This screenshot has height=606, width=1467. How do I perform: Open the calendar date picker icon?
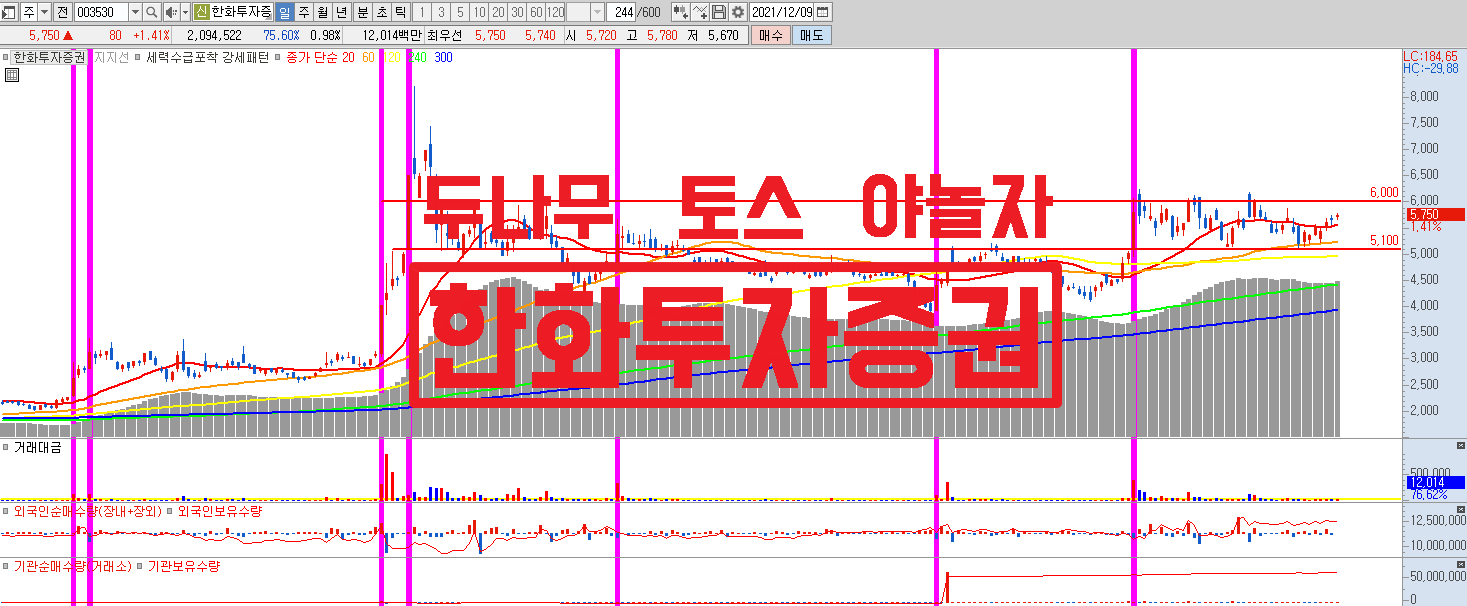822,12
